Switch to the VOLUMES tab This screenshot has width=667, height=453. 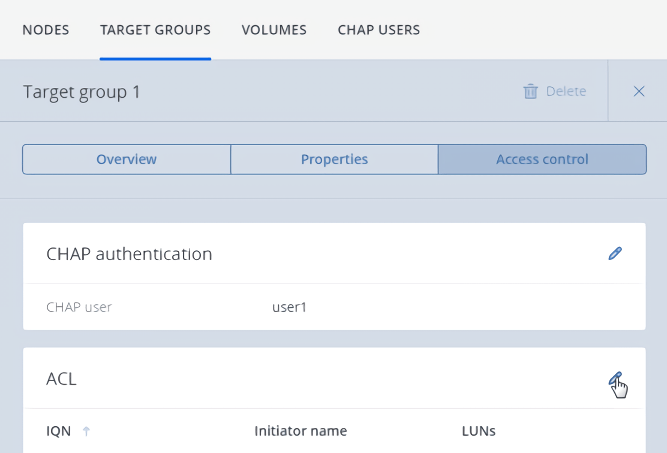click(274, 30)
